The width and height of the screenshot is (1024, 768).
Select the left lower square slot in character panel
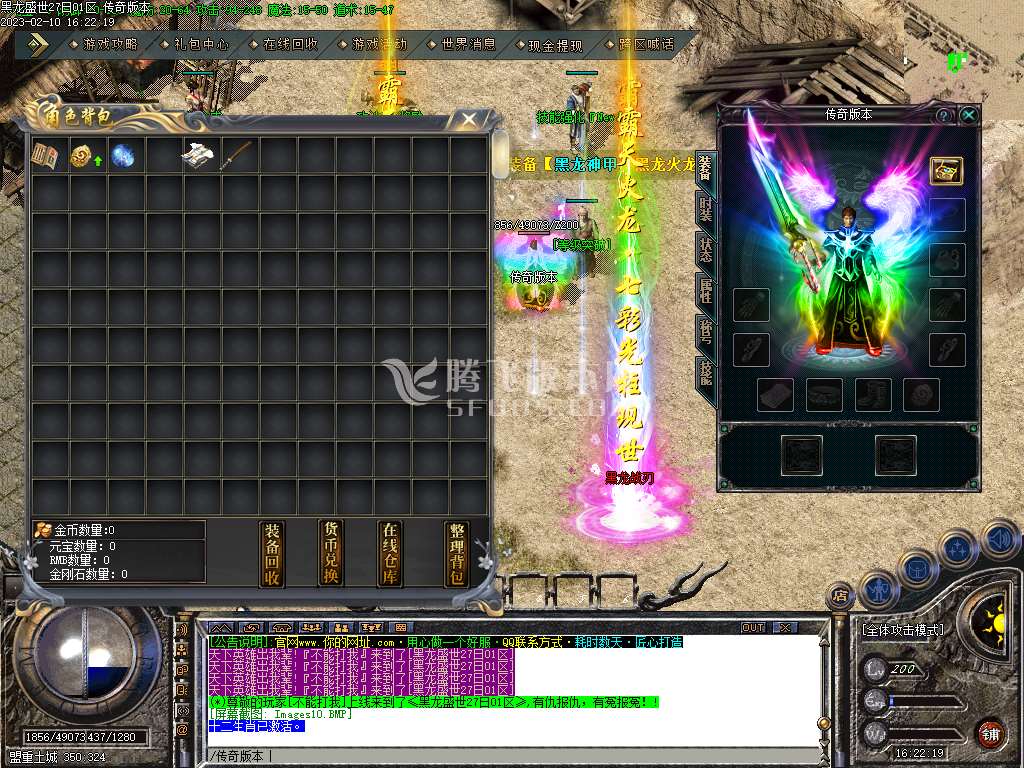point(802,455)
